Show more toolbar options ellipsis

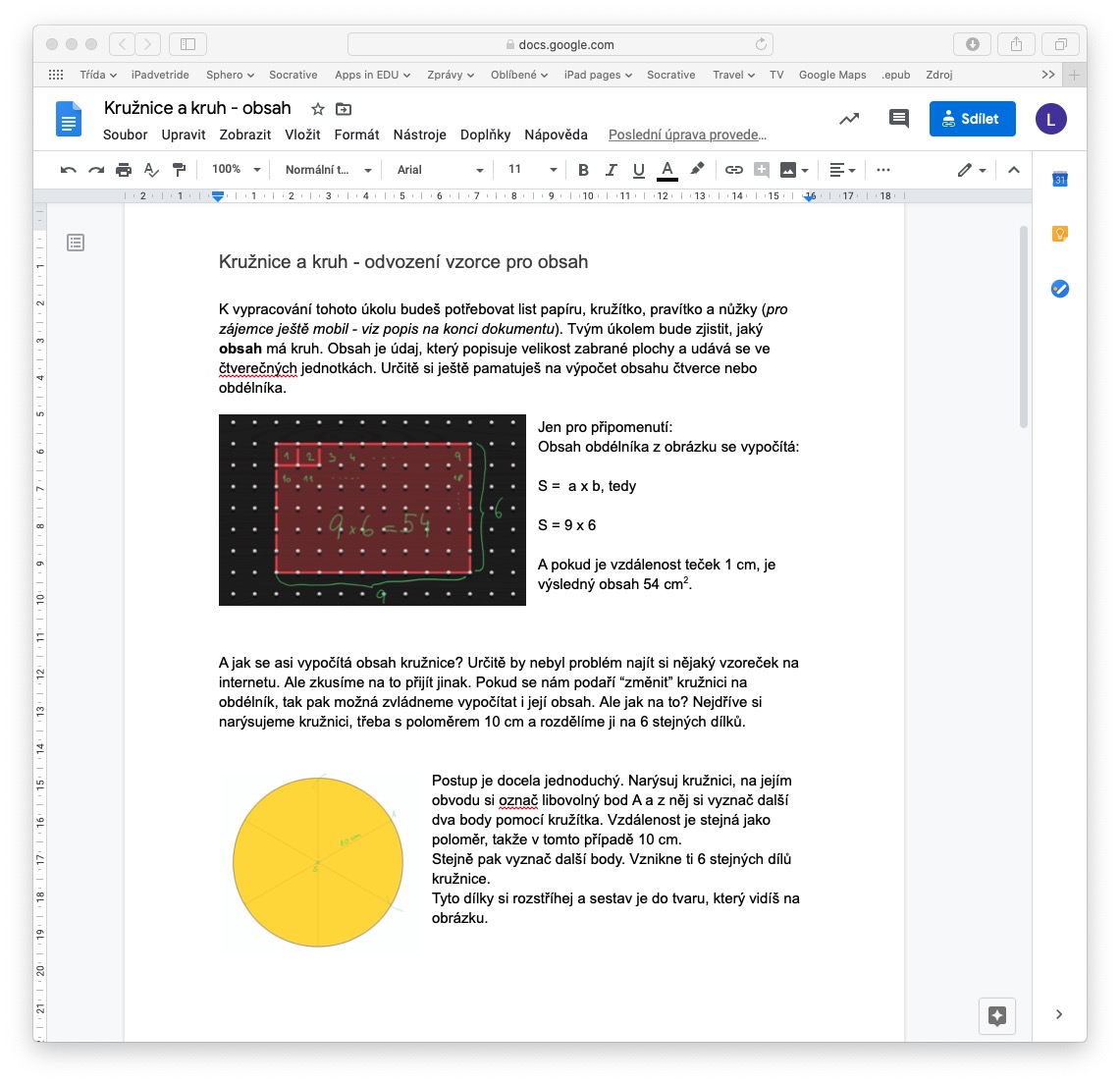coord(882,170)
